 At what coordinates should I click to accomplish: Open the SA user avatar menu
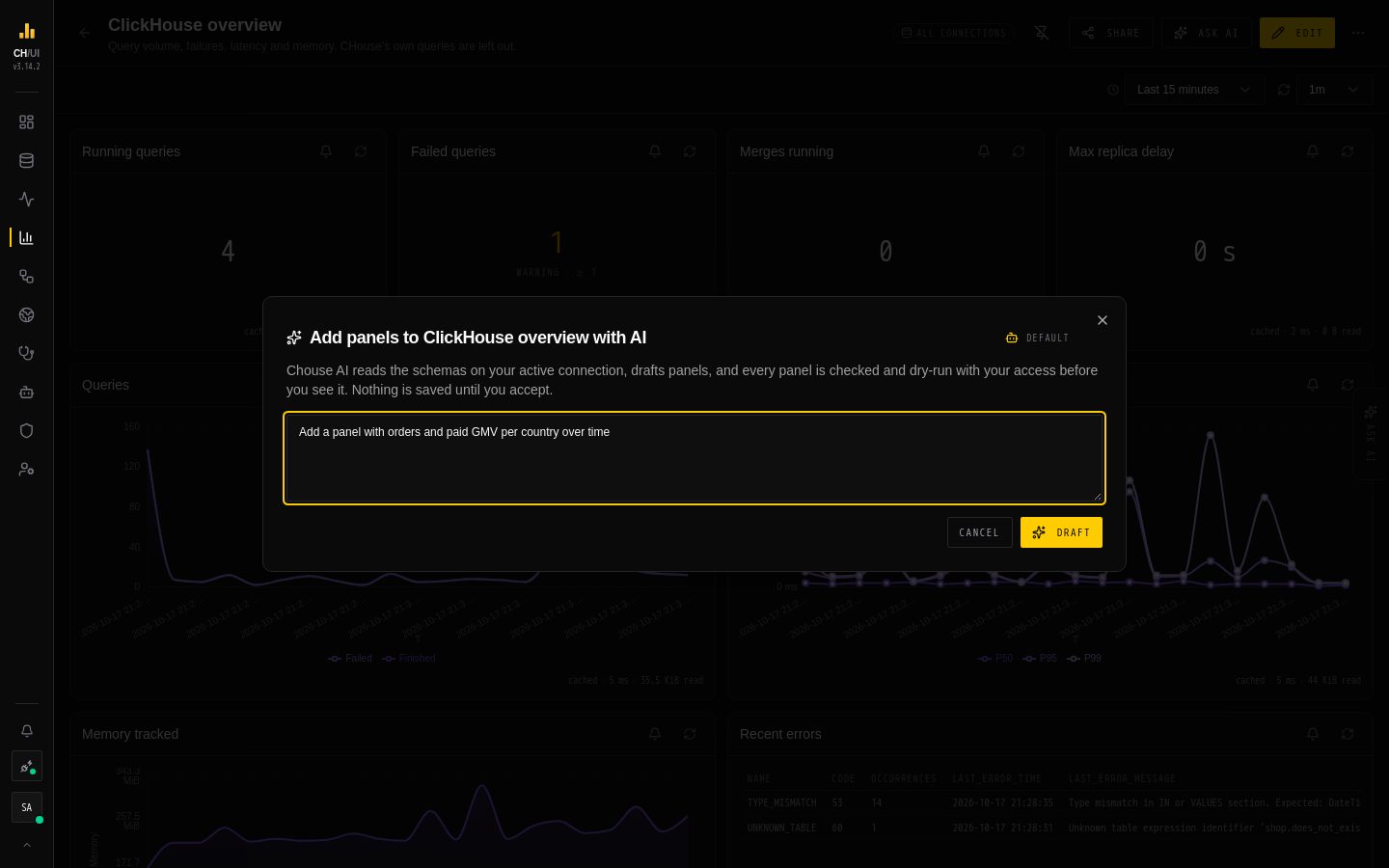[26, 807]
